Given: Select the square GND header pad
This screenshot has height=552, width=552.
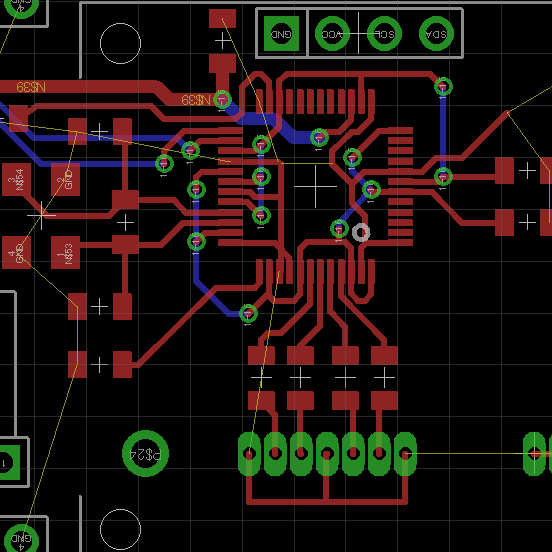Looking at the screenshot, I should tap(281, 34).
